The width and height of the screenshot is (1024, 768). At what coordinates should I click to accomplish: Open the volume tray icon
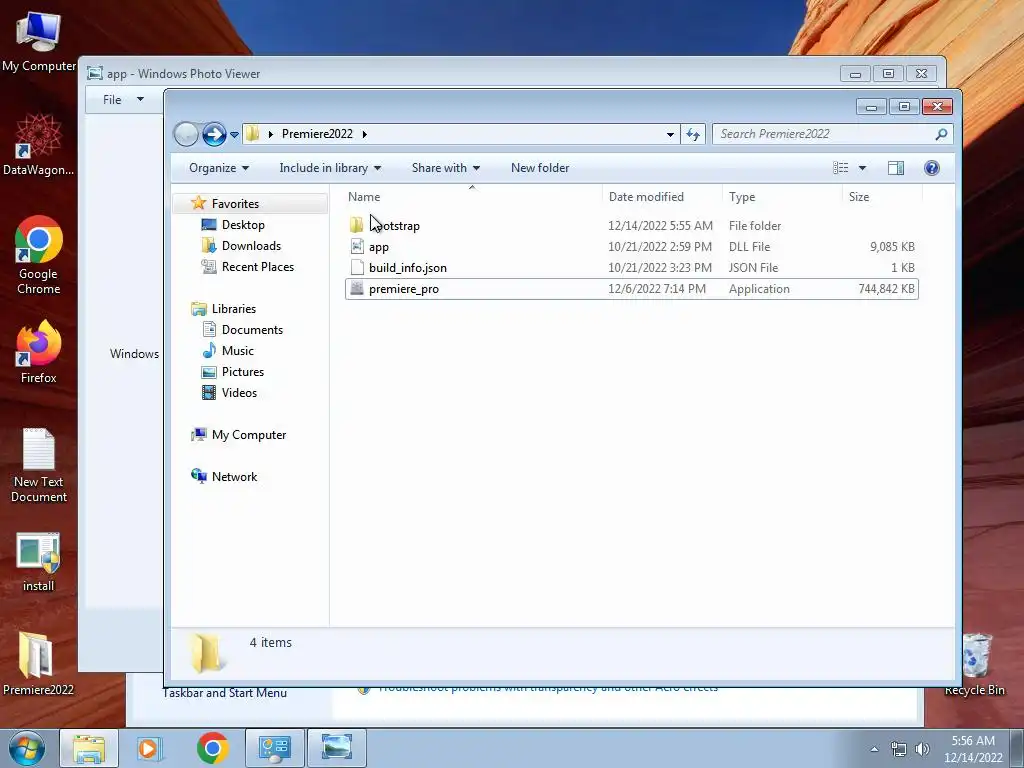pyautogui.click(x=923, y=749)
